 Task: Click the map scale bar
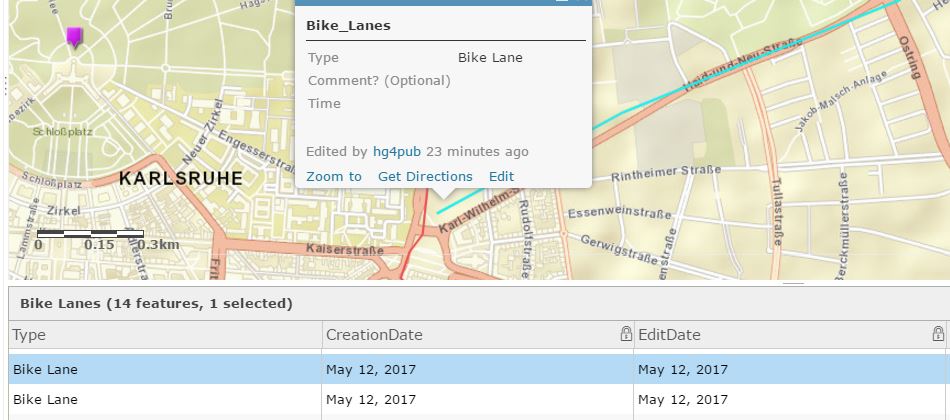pyautogui.click(x=90, y=233)
